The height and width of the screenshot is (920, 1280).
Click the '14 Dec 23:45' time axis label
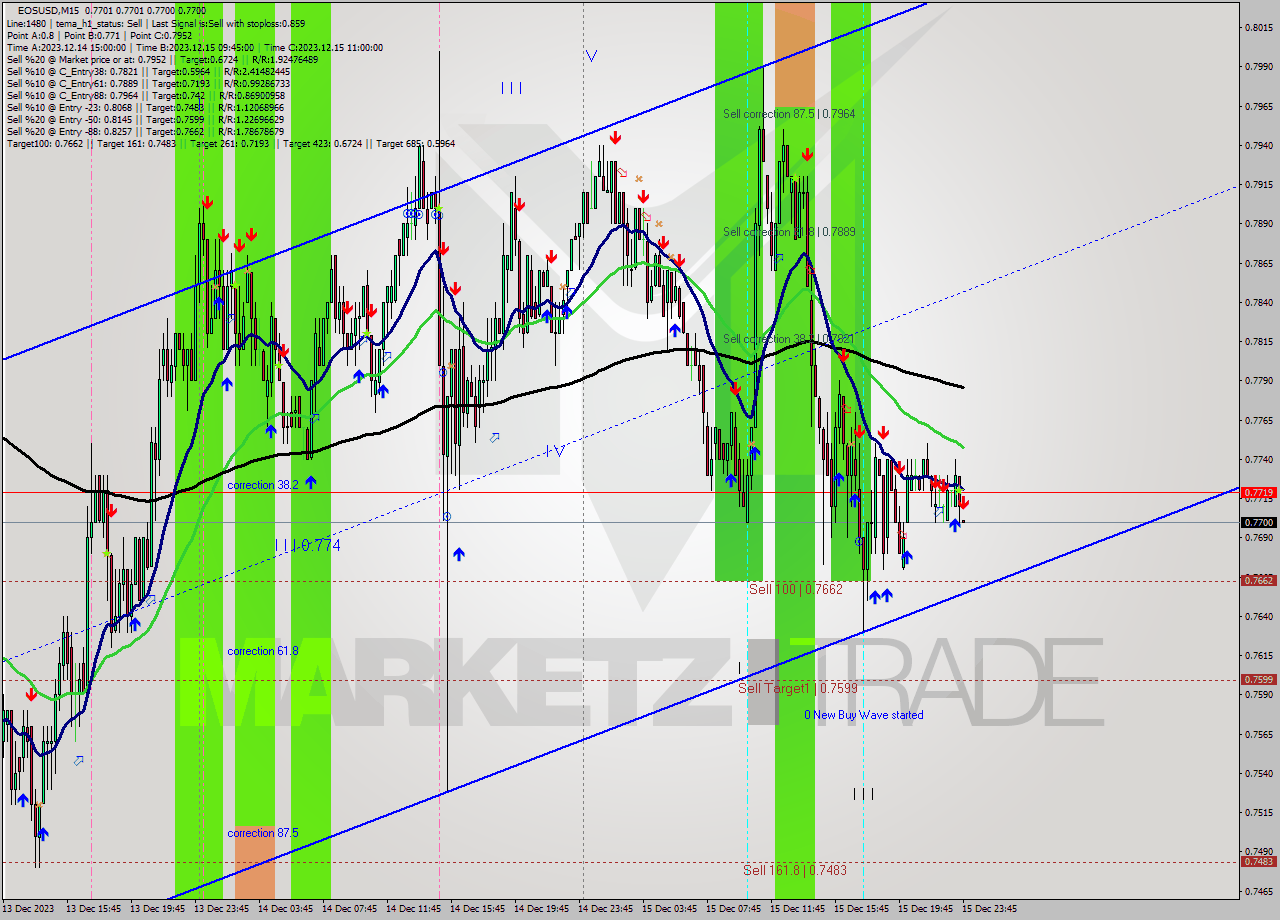[605, 909]
